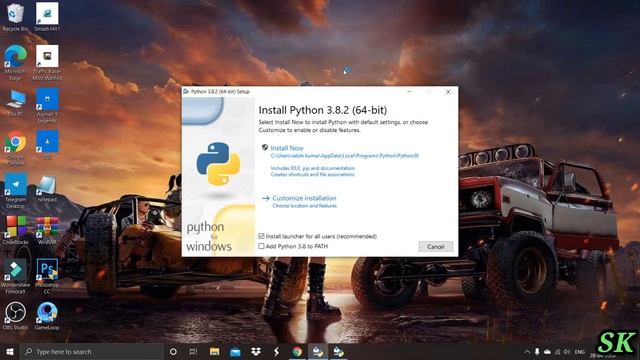The height and width of the screenshot is (360, 640).
Task: Open notepad desktop shortcut
Action: tap(47, 189)
